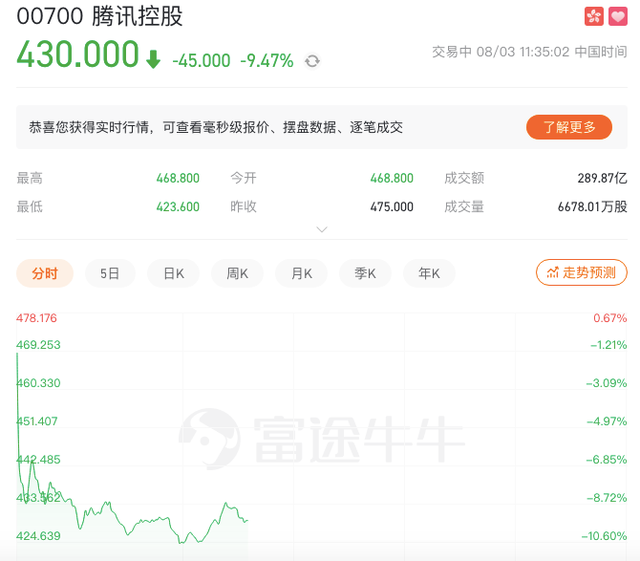Click the chart axis label 469.253
The width and height of the screenshot is (640, 561).
[x=38, y=345]
